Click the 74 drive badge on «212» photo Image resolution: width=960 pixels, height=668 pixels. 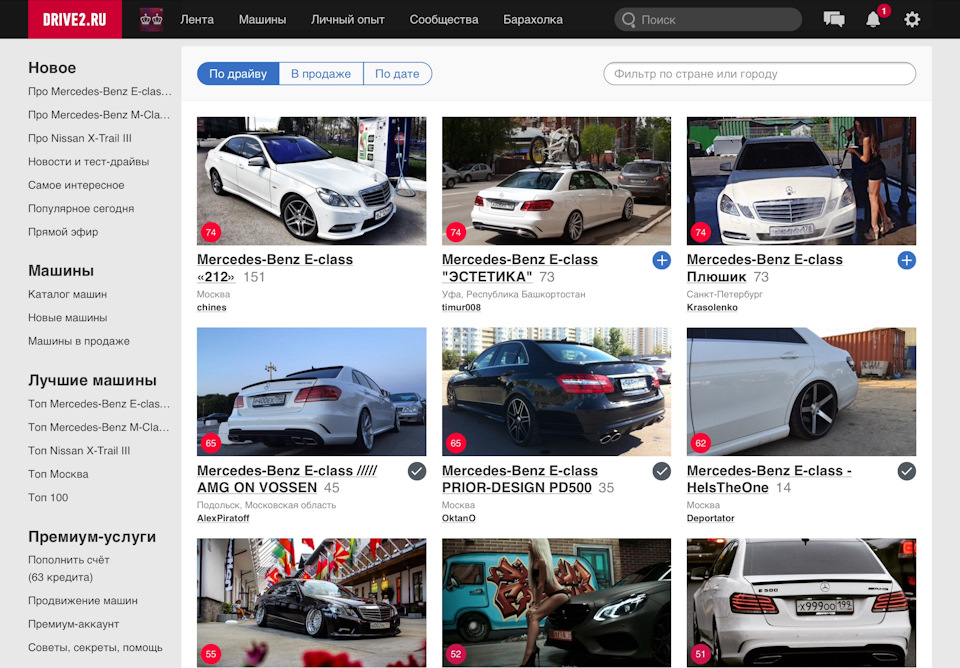tap(211, 232)
